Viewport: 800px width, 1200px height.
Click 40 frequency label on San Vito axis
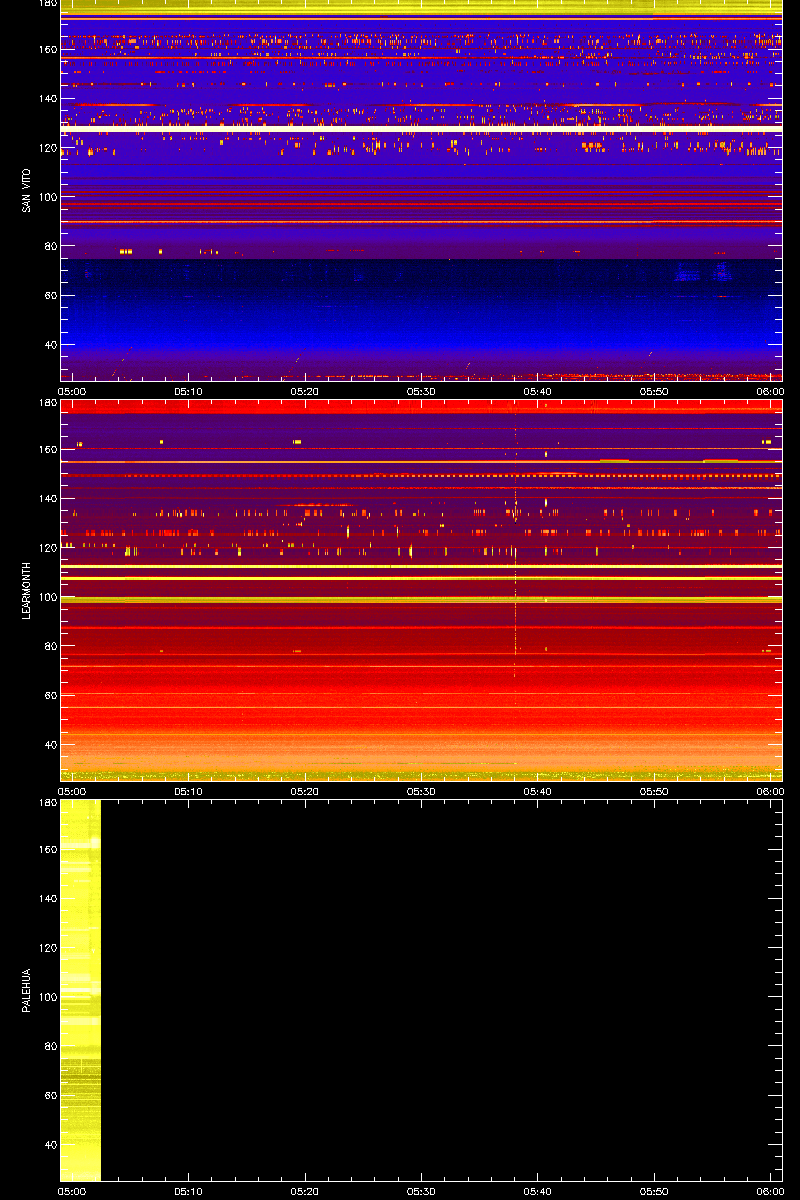(x=49, y=345)
